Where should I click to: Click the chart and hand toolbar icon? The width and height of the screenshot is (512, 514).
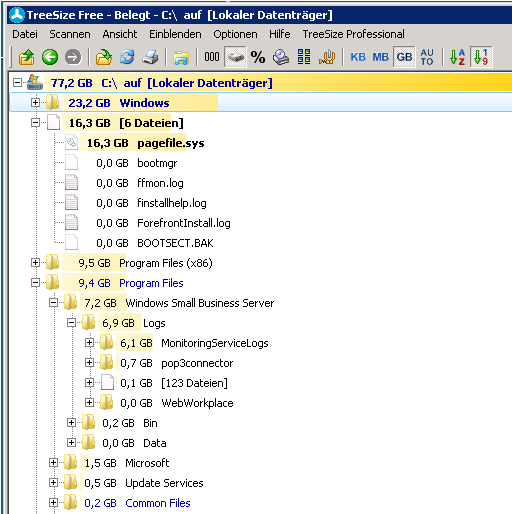(327, 57)
